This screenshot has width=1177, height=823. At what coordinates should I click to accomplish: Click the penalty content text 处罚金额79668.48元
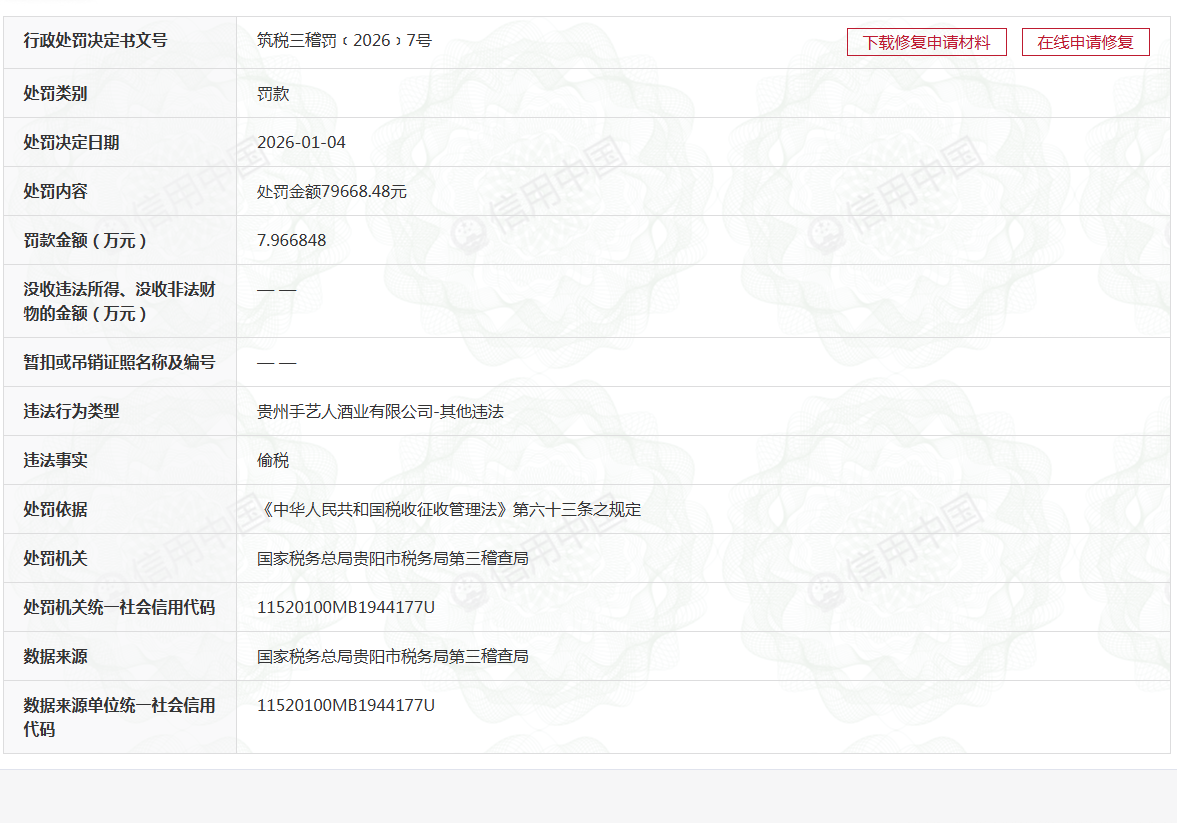pos(331,191)
